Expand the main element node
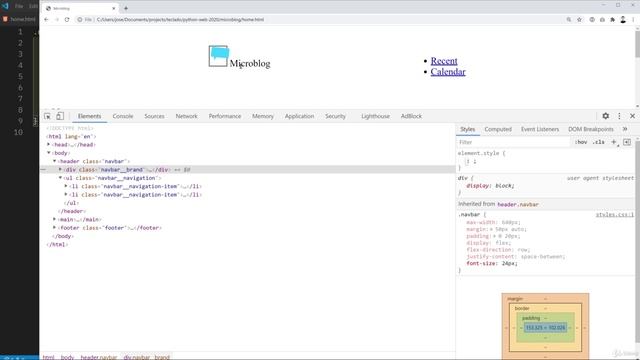 click(x=54, y=219)
